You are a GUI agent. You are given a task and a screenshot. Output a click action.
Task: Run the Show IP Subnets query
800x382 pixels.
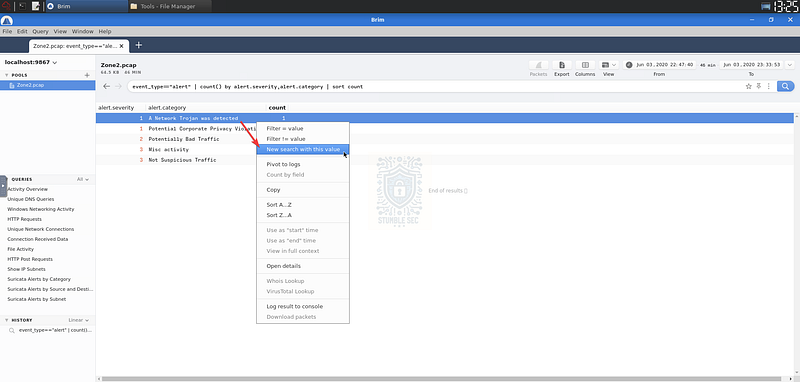point(26,269)
